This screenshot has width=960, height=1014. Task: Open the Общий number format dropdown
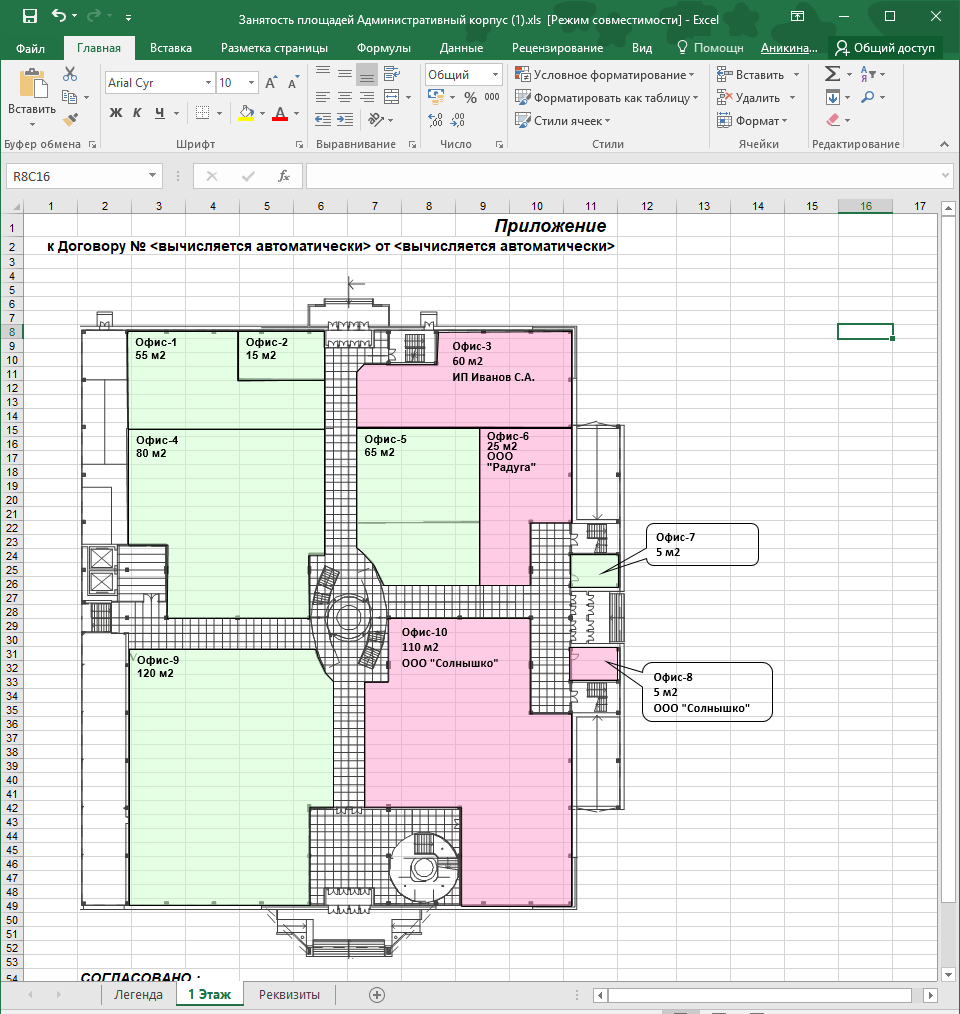click(495, 75)
